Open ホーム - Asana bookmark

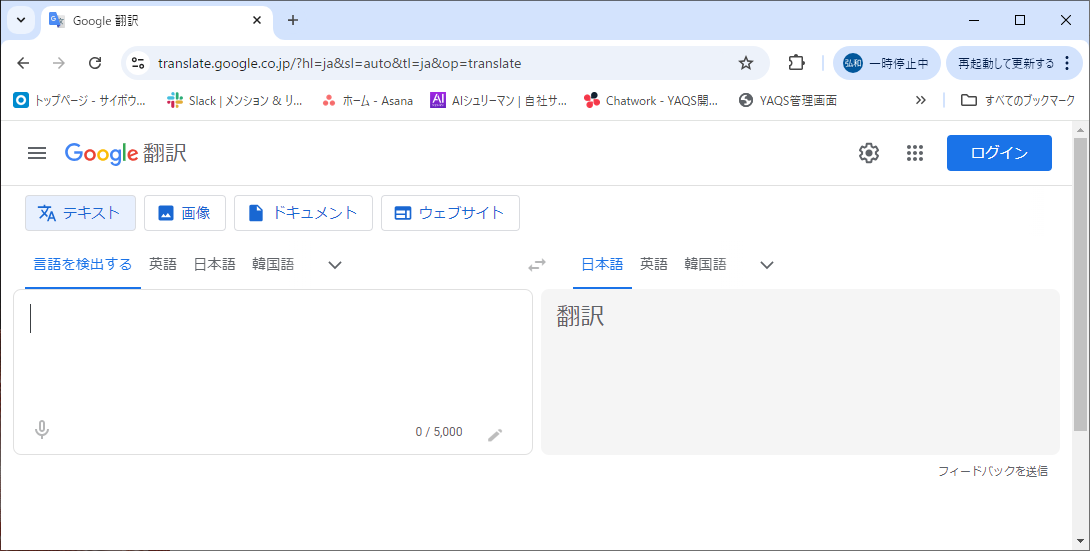(x=368, y=101)
